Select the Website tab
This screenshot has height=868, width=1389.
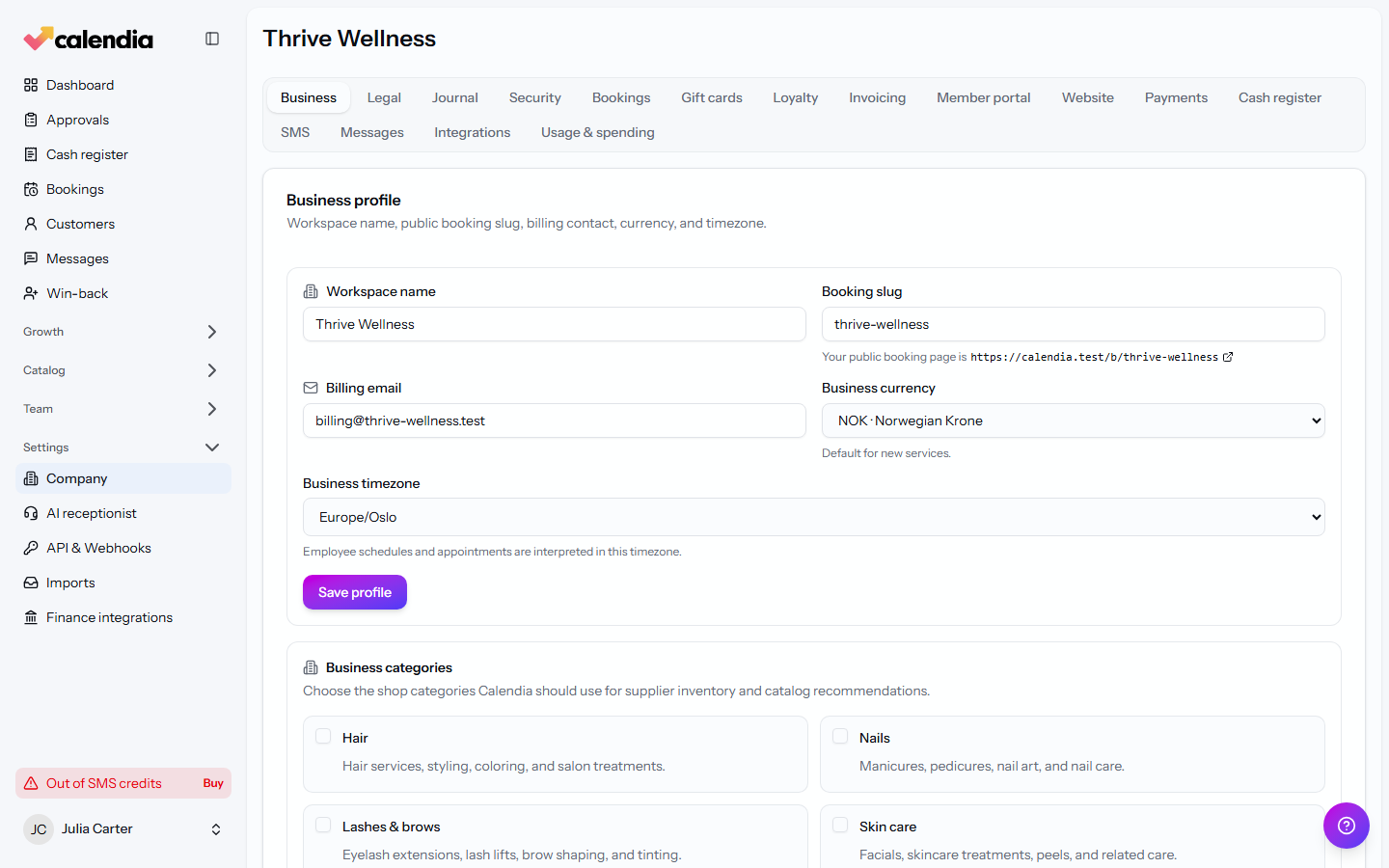(x=1088, y=97)
